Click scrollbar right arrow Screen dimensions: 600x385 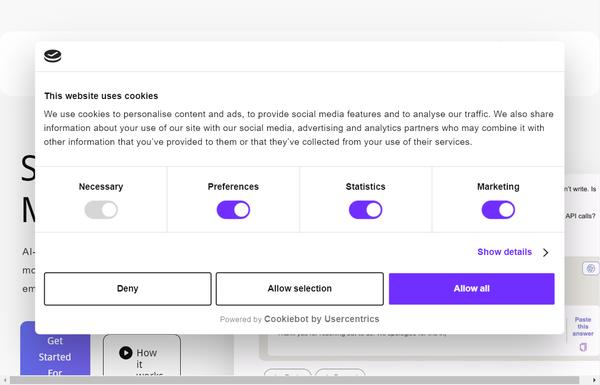(x=596, y=380)
